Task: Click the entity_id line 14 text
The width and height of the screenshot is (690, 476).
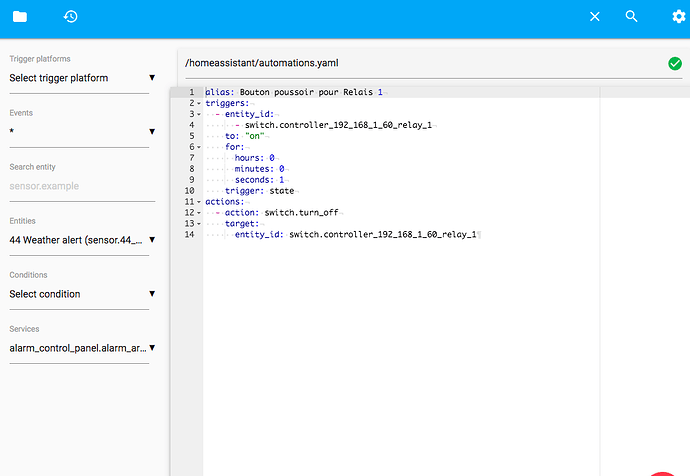Action: coord(356,234)
